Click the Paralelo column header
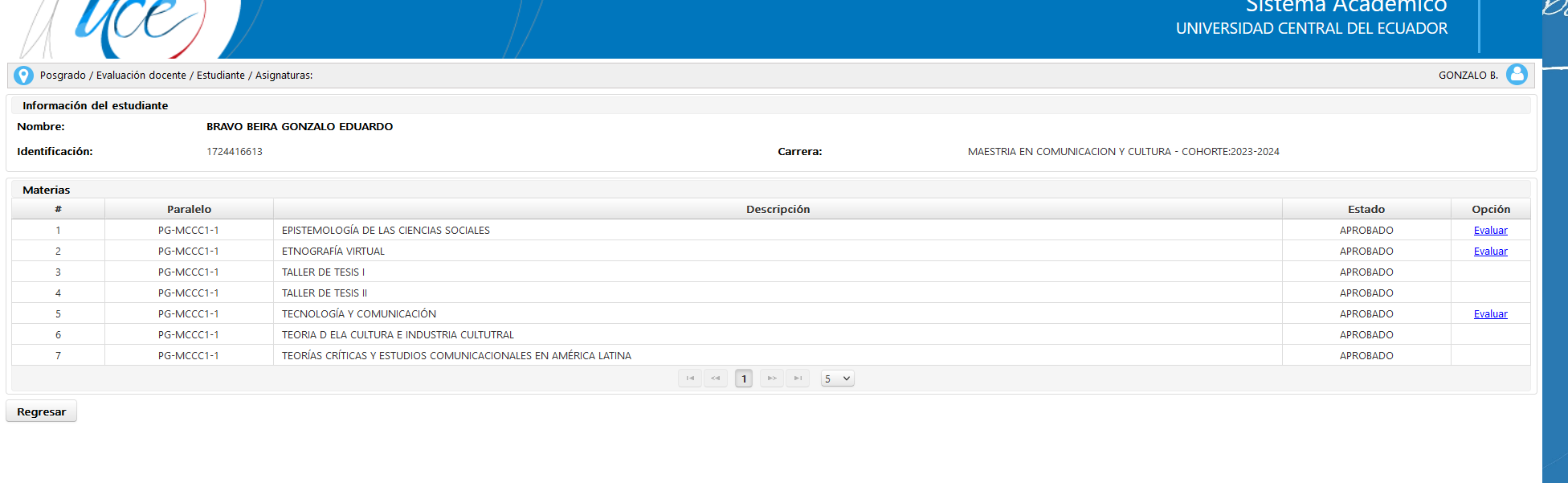Viewport: 1568px width, 483px height. pyautogui.click(x=189, y=209)
